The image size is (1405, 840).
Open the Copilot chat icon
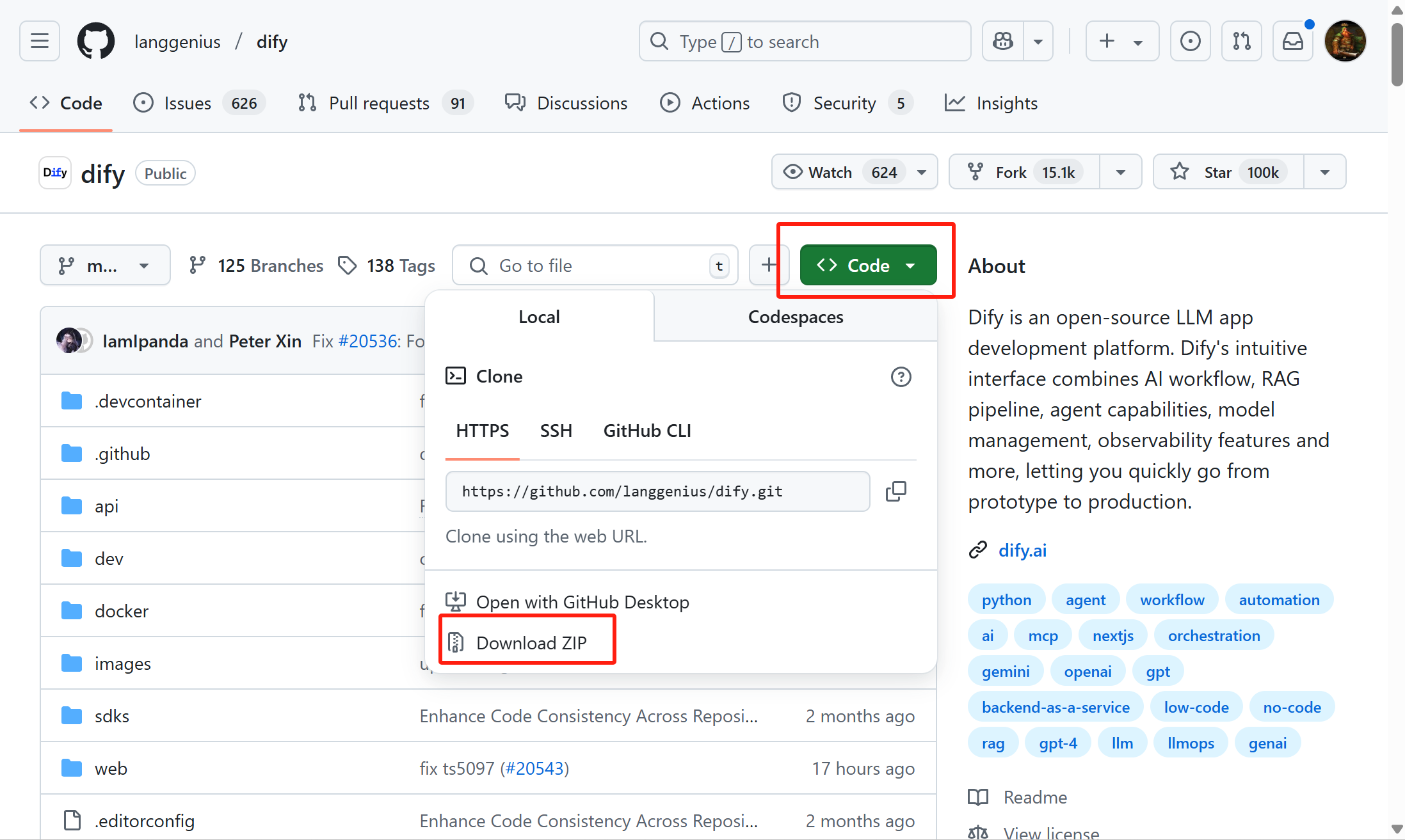1003,42
